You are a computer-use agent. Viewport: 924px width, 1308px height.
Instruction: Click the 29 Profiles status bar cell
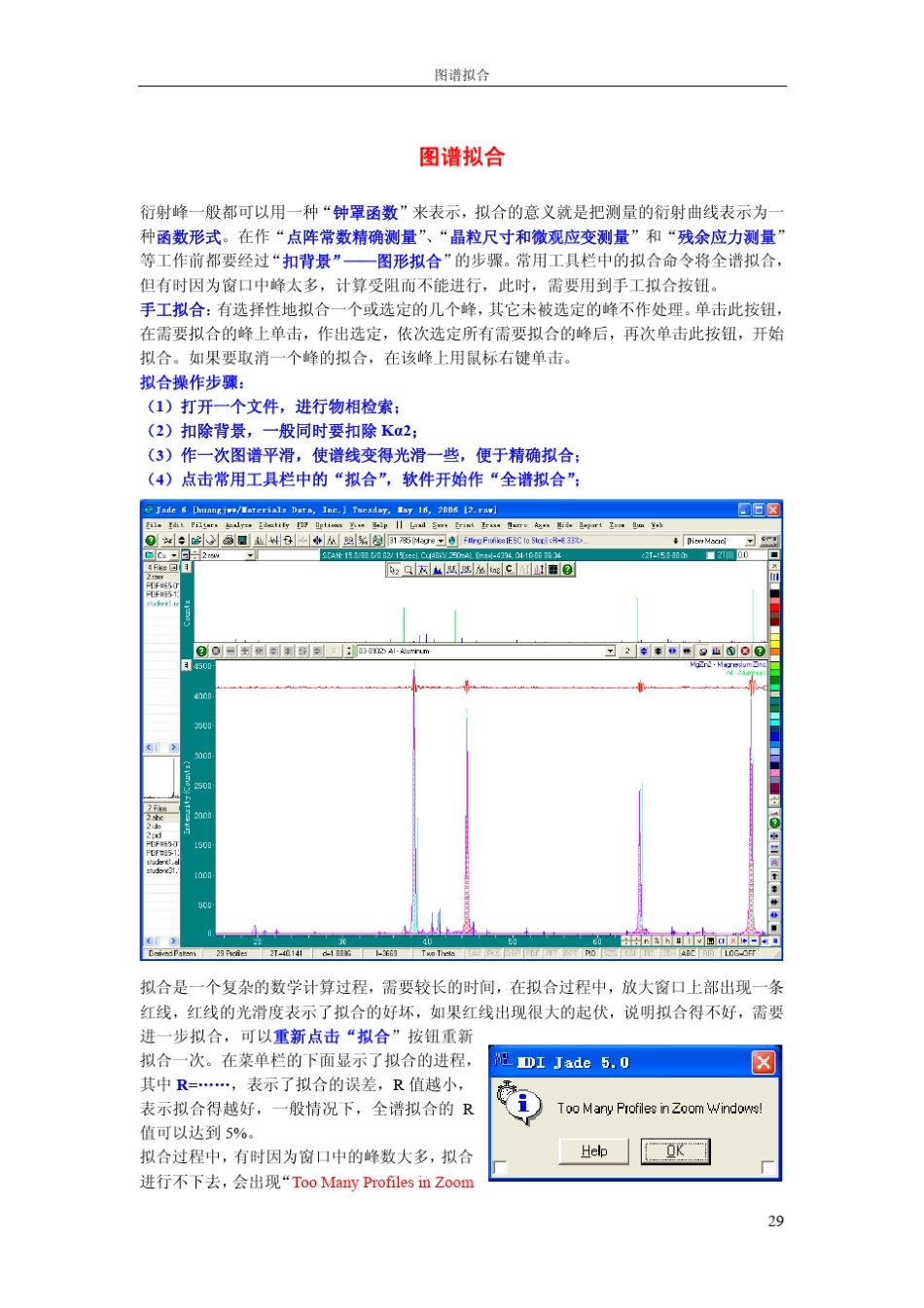tap(231, 953)
